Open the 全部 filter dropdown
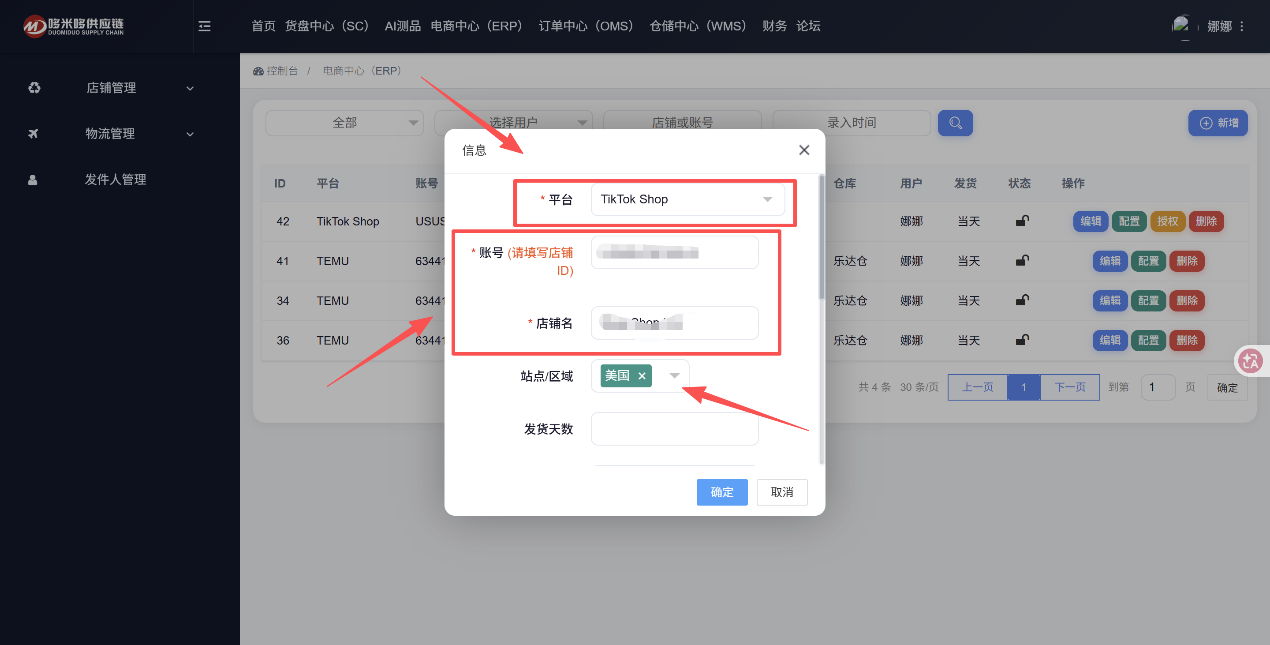The image size is (1270, 645). [x=344, y=122]
